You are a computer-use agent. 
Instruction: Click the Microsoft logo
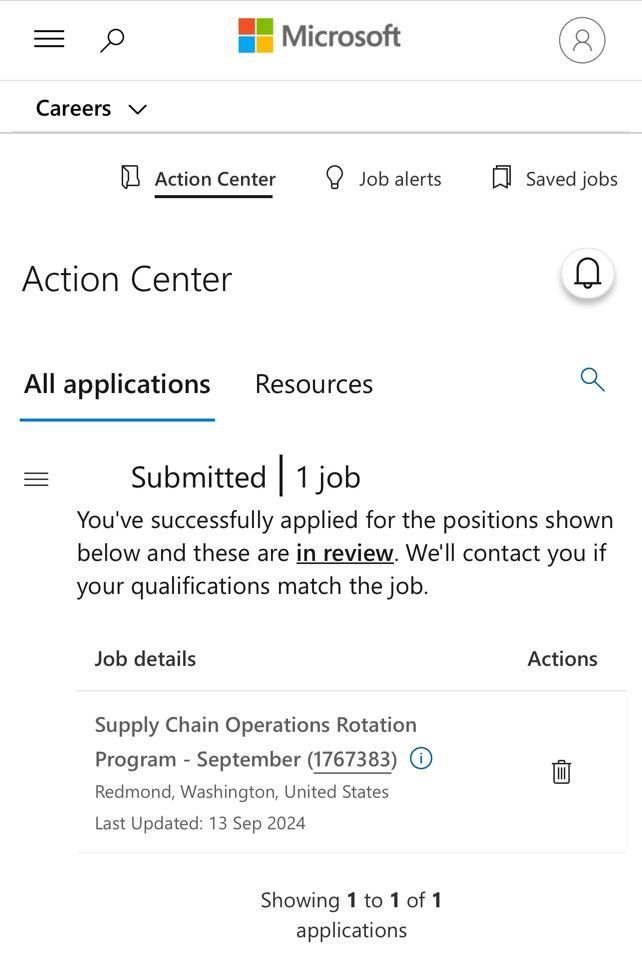317,35
